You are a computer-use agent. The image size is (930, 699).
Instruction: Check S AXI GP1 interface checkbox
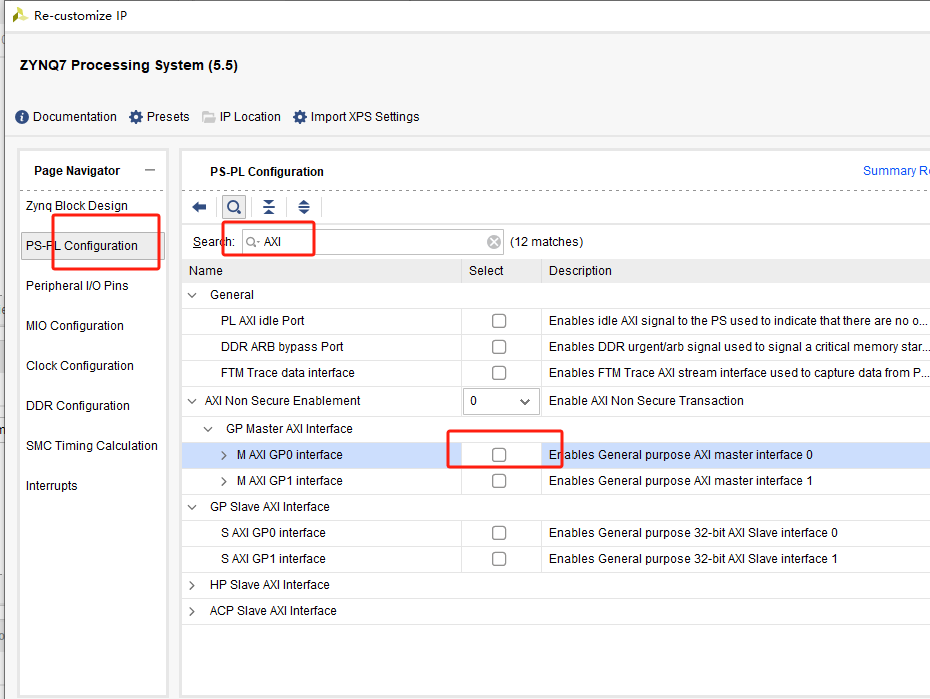[499, 559]
